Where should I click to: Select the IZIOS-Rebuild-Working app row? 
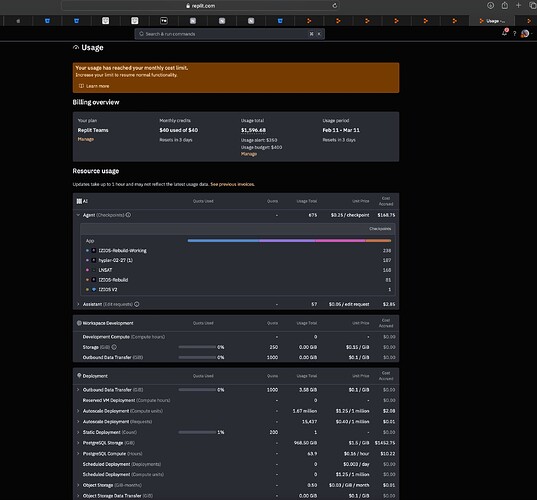point(238,250)
